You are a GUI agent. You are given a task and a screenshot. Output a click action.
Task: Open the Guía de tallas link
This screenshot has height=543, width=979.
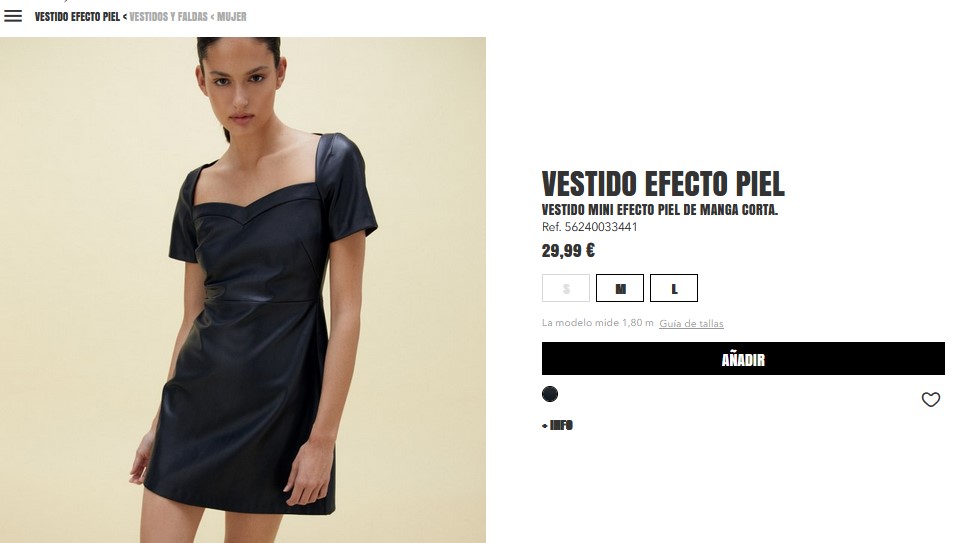[x=691, y=323]
